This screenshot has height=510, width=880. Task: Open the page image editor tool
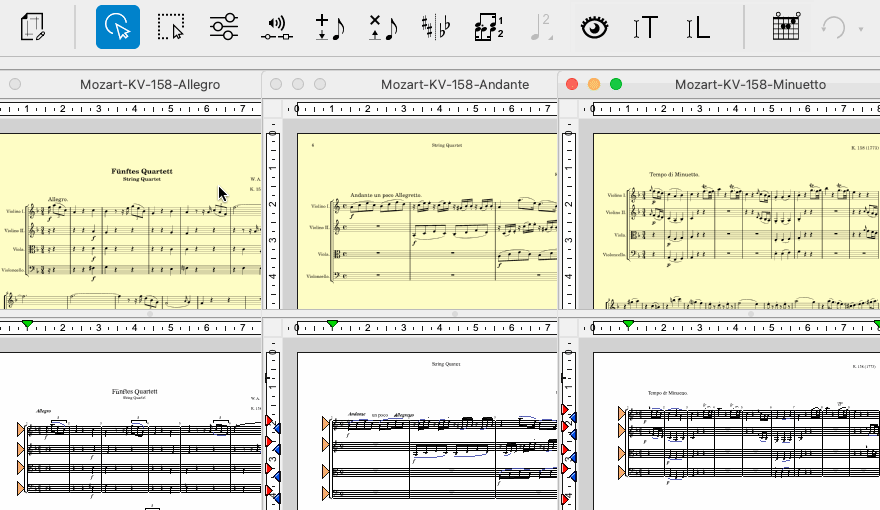tap(32, 27)
